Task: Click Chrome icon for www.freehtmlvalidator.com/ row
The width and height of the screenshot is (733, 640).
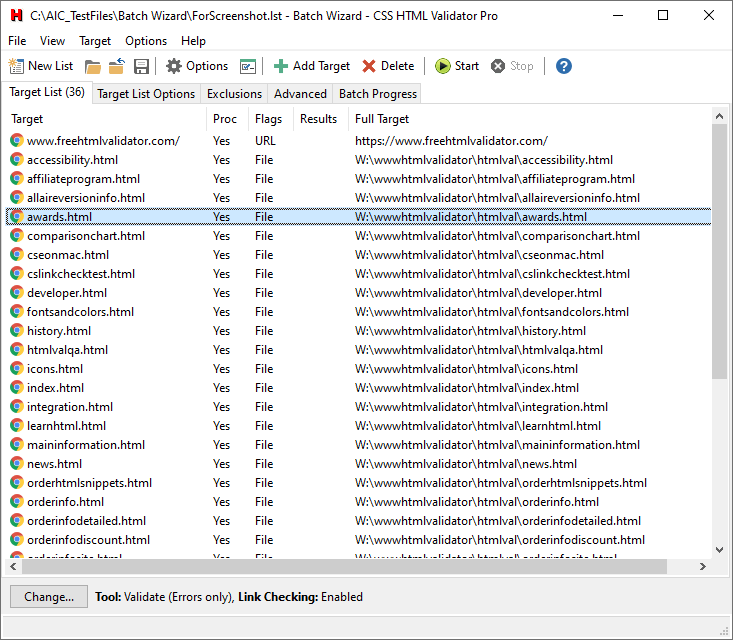Action: pos(16,140)
